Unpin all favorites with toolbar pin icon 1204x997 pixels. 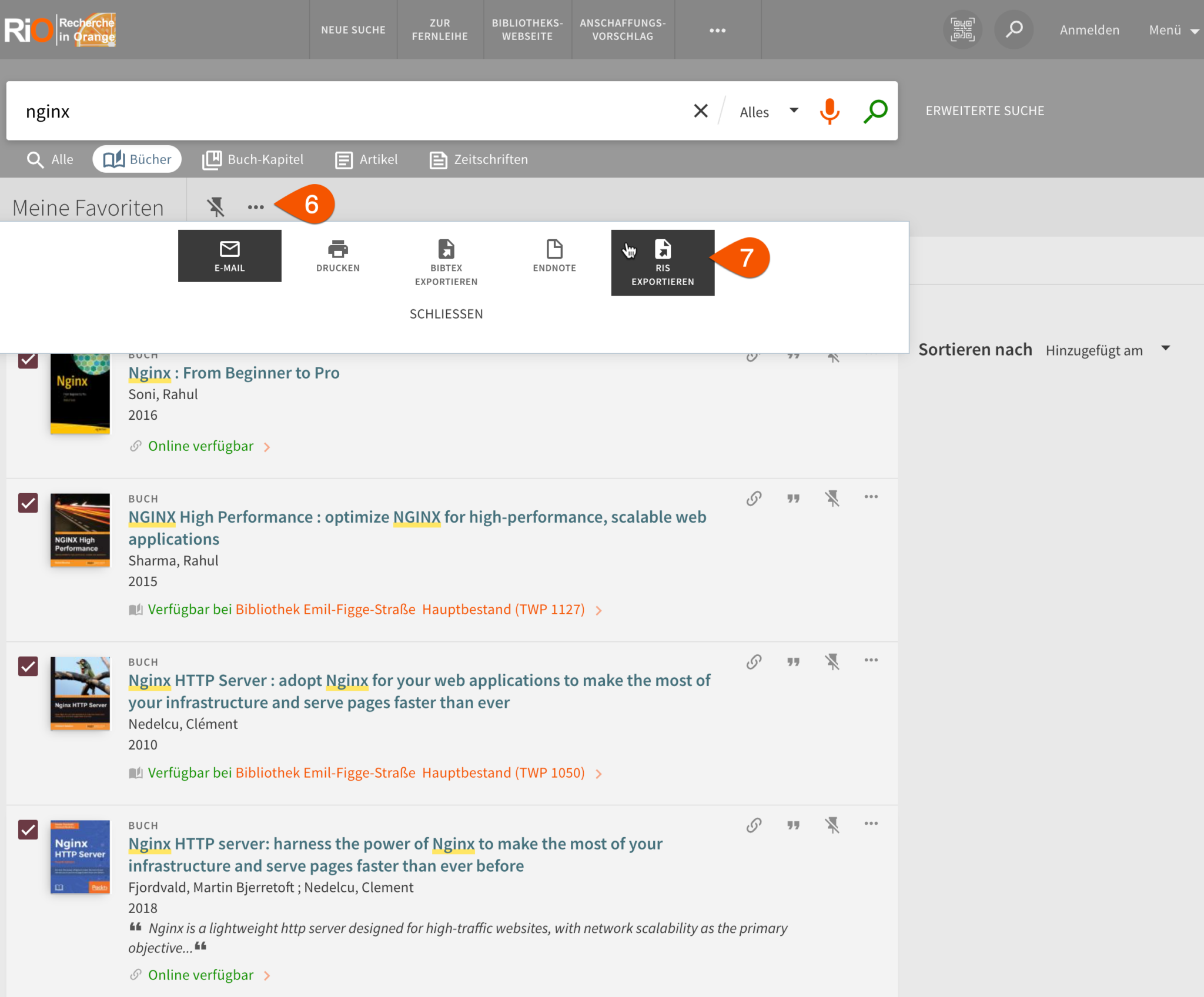[216, 207]
